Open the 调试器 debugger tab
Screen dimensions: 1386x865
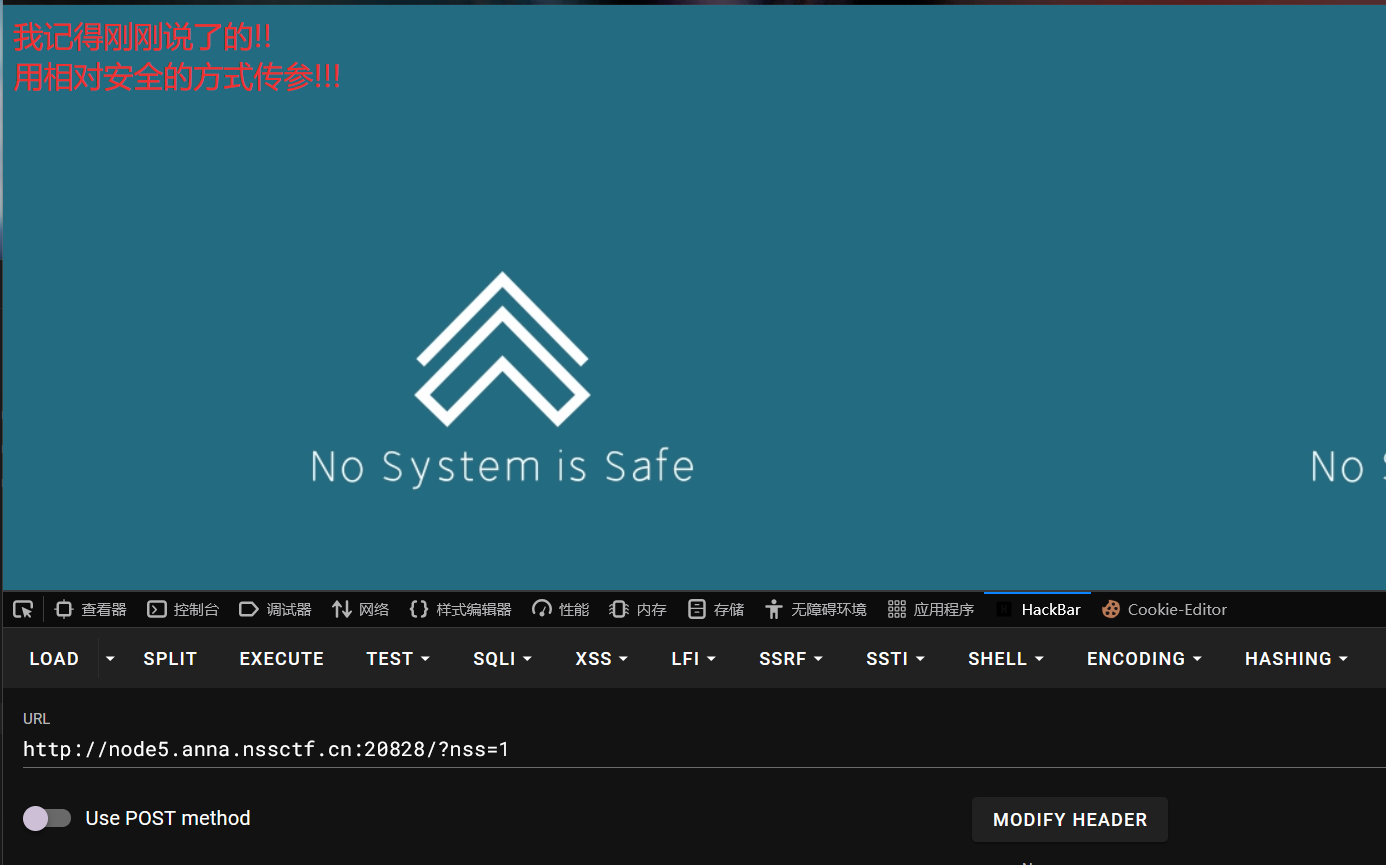point(275,609)
